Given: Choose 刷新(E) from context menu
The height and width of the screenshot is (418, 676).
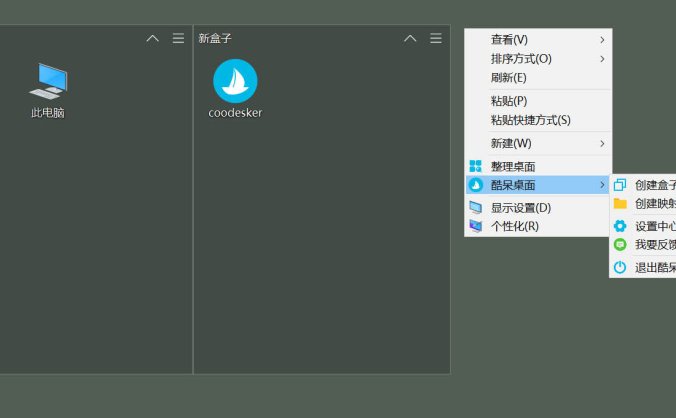Looking at the screenshot, I should tap(538, 78).
